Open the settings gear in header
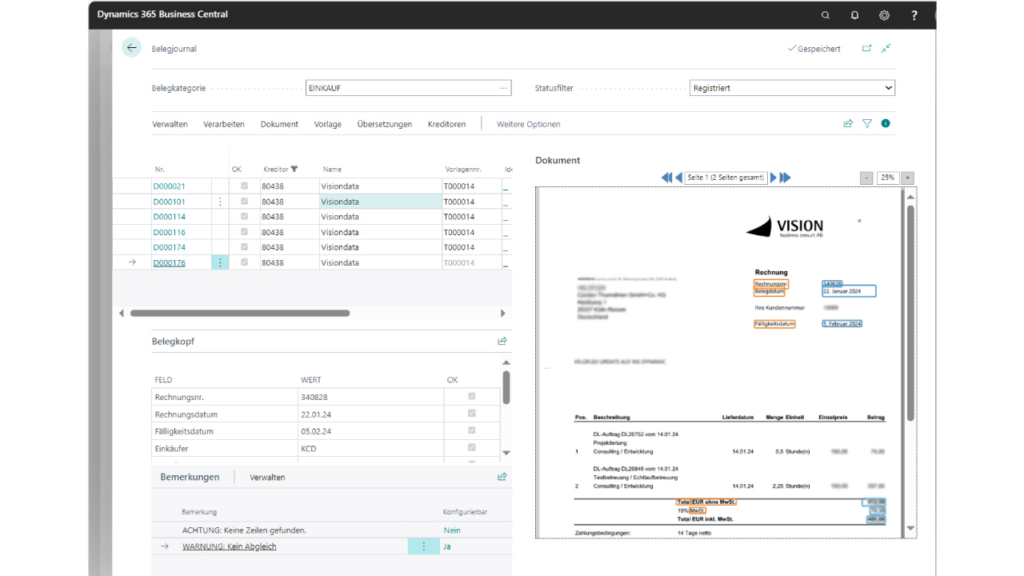This screenshot has width=1024, height=576. 884,15
